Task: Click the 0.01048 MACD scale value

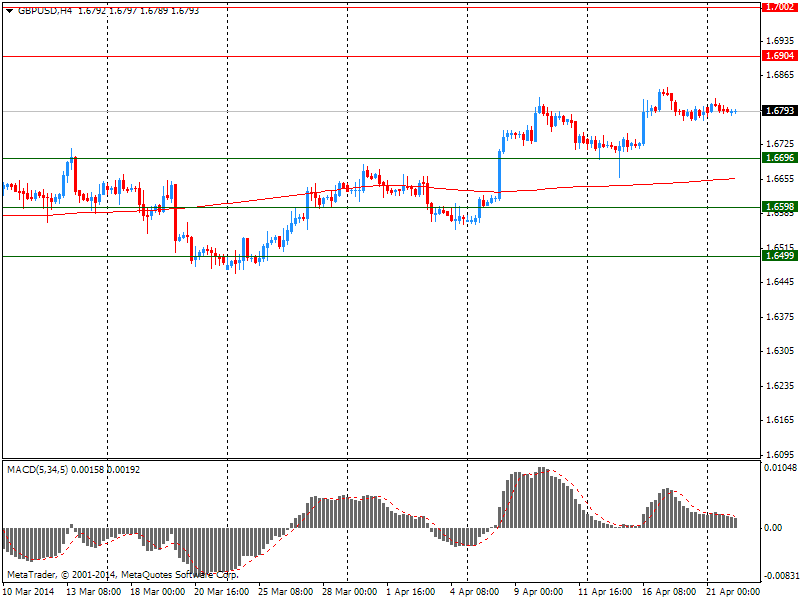Action: (x=780, y=467)
